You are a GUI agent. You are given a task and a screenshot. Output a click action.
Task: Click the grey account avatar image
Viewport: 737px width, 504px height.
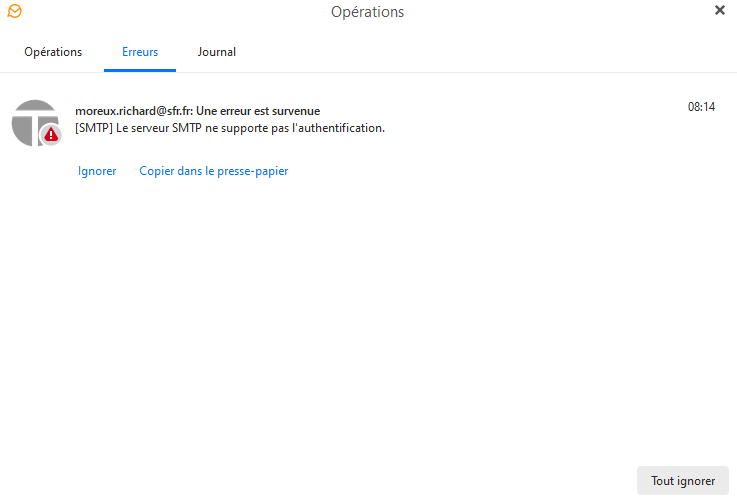[x=31, y=119]
